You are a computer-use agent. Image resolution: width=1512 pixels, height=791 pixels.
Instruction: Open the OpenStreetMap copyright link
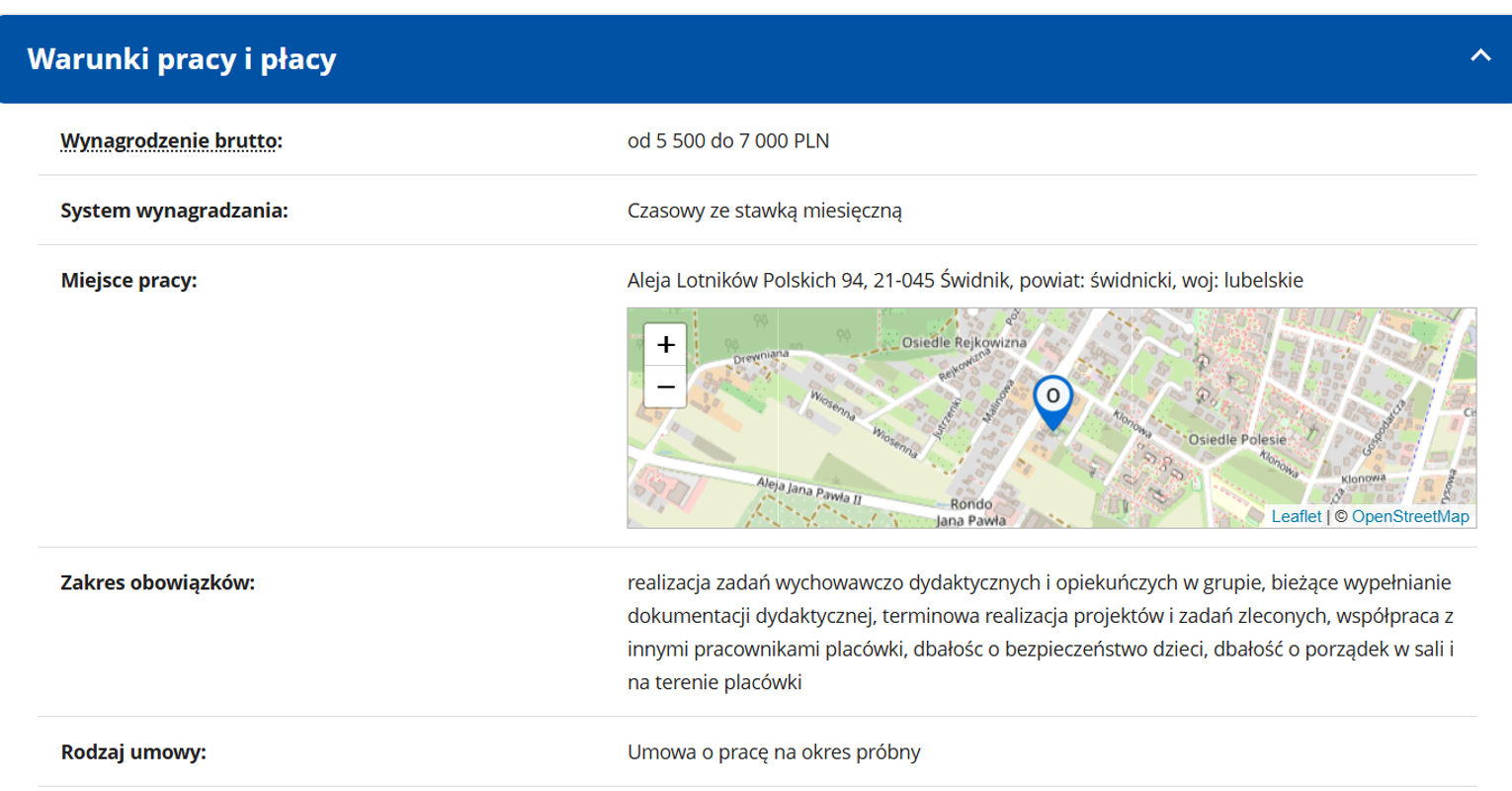tap(1409, 516)
